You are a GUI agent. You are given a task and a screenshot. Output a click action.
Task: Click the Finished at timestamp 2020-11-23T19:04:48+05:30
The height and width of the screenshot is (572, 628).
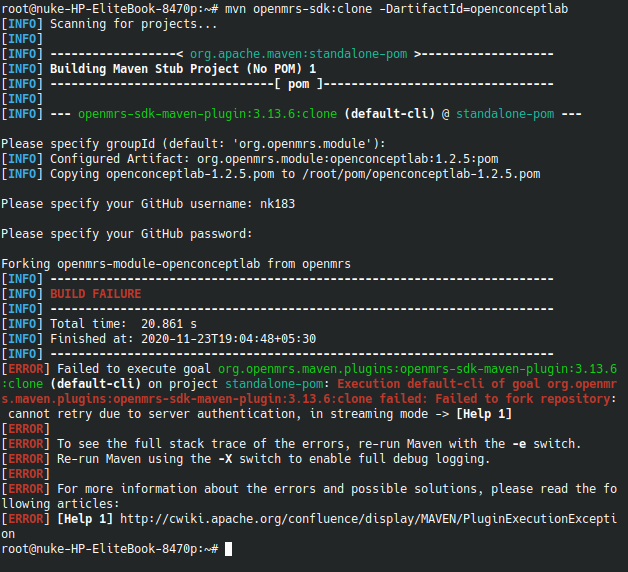[228, 339]
